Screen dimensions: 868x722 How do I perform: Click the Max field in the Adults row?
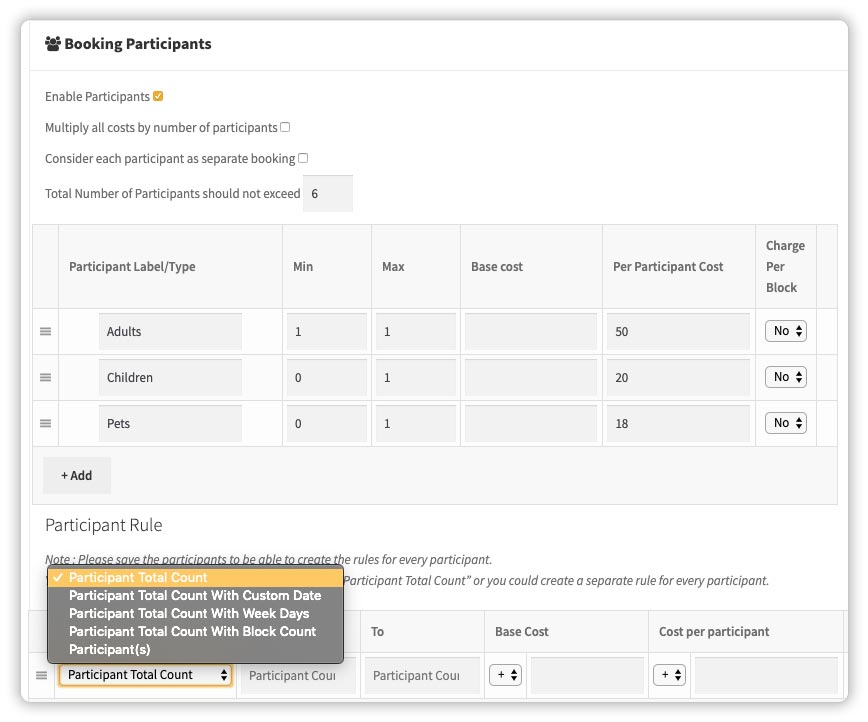[x=416, y=332]
